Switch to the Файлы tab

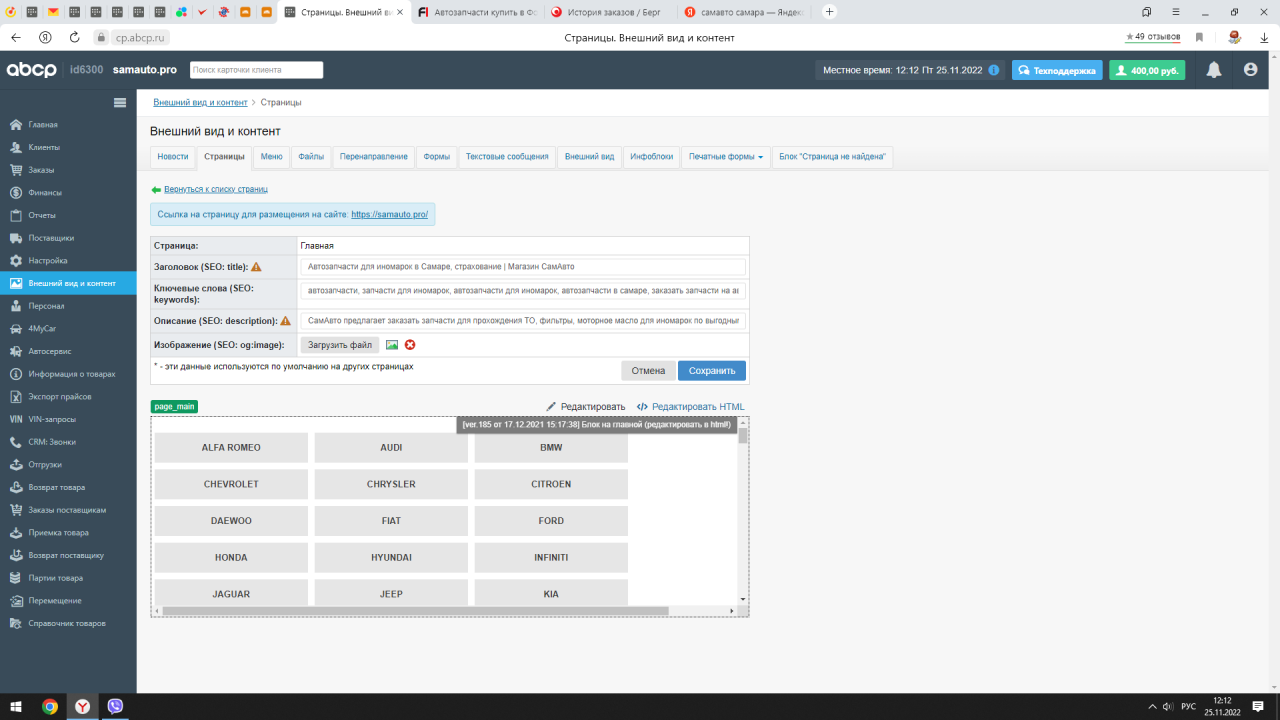(311, 157)
